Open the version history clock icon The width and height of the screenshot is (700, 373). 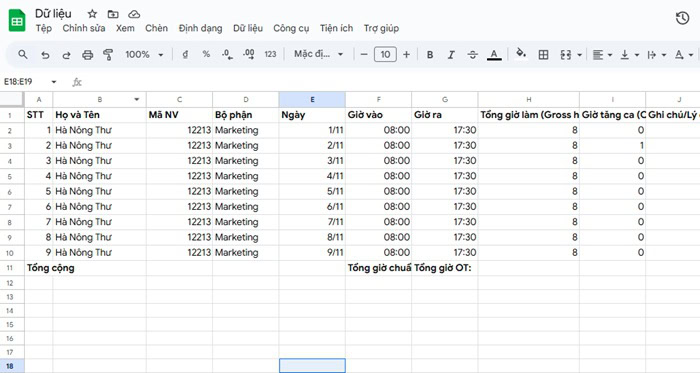[x=682, y=18]
